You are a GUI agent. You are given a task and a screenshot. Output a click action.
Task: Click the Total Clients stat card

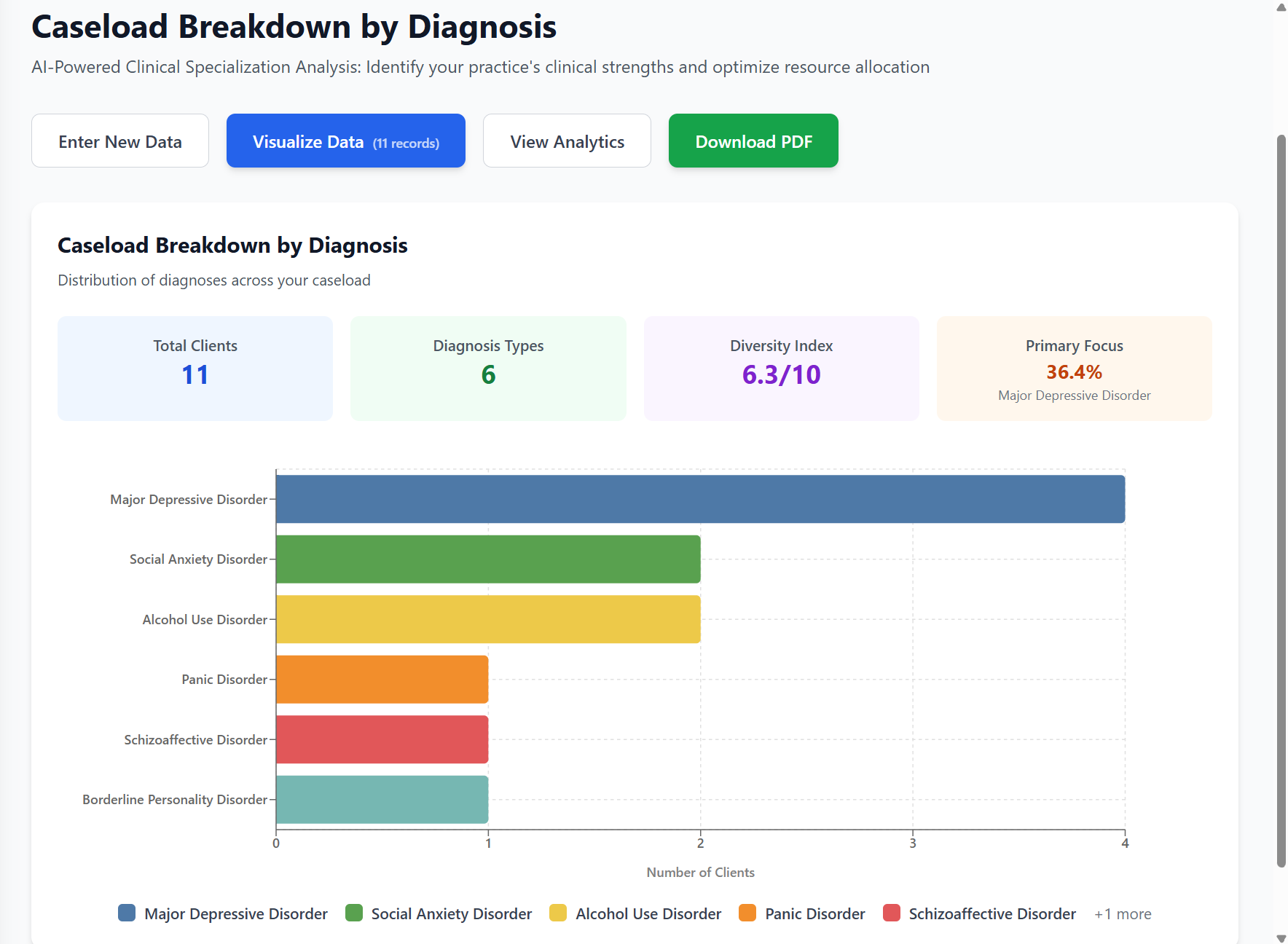195,368
